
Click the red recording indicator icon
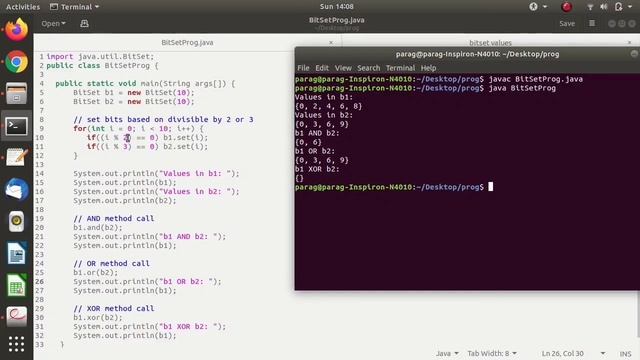(567, 7)
